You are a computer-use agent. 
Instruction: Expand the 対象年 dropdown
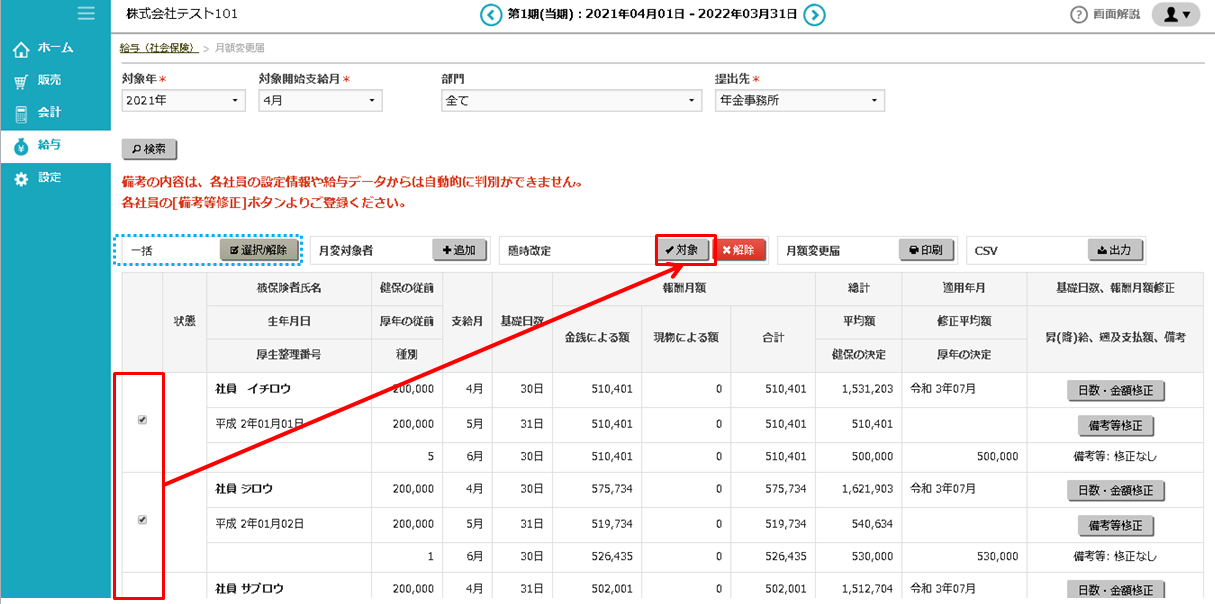pyautogui.click(x=183, y=101)
